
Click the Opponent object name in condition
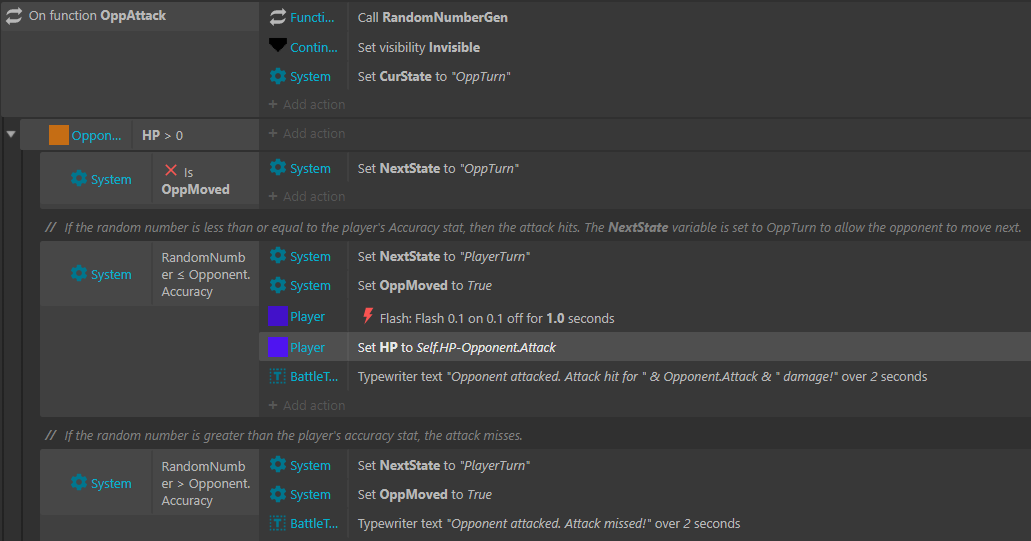[x=96, y=135]
